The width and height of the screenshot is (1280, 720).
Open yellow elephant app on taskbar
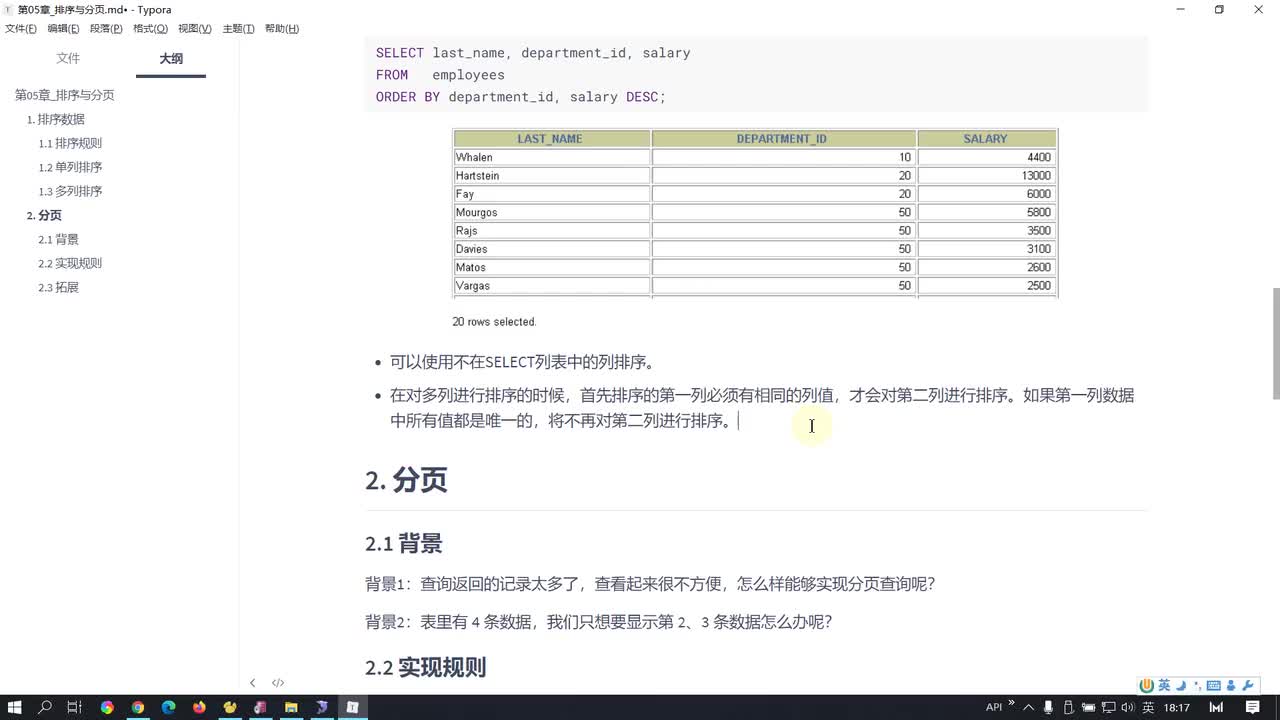coord(230,707)
